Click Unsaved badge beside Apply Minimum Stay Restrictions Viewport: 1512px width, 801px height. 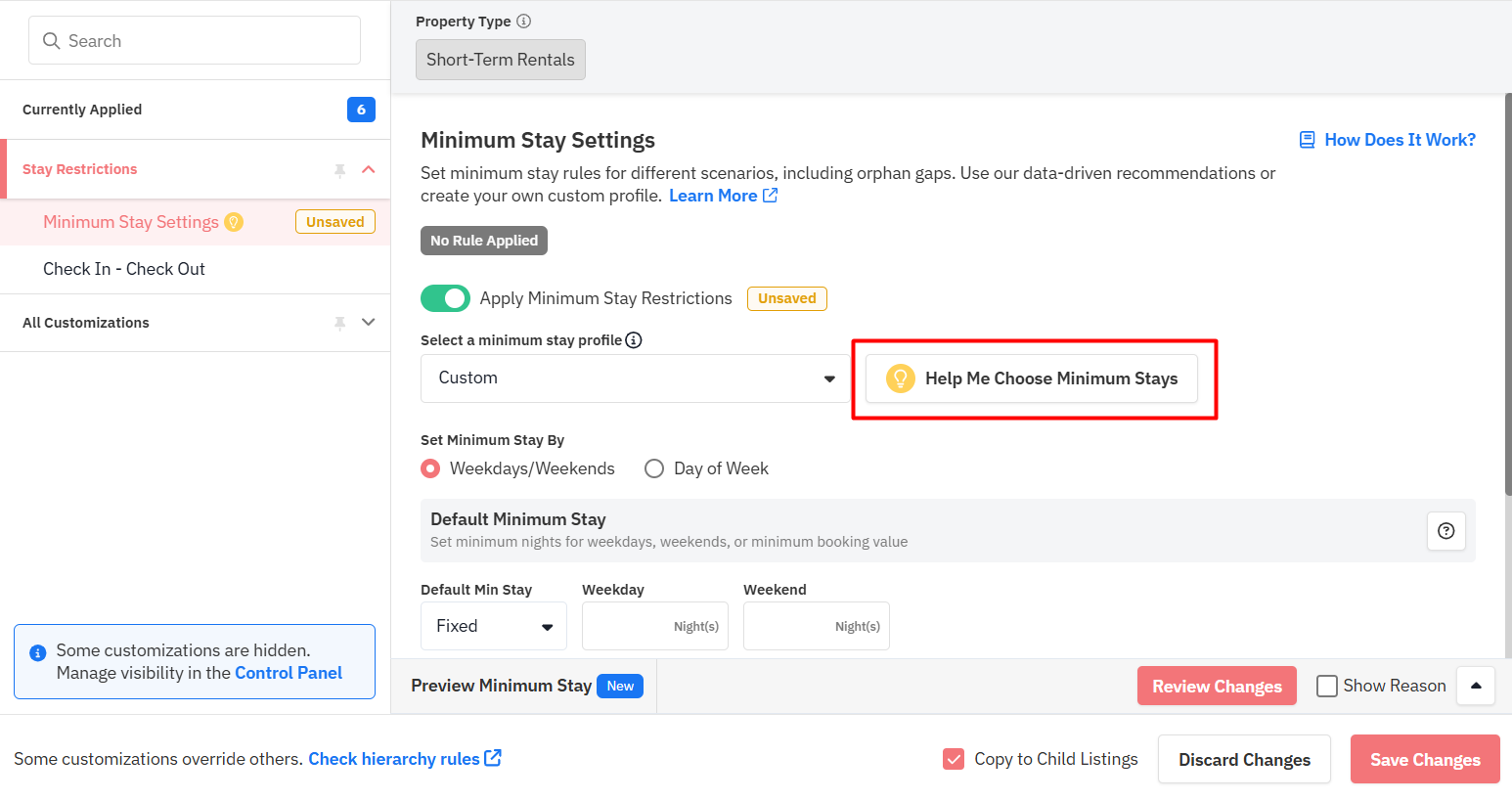tap(787, 298)
